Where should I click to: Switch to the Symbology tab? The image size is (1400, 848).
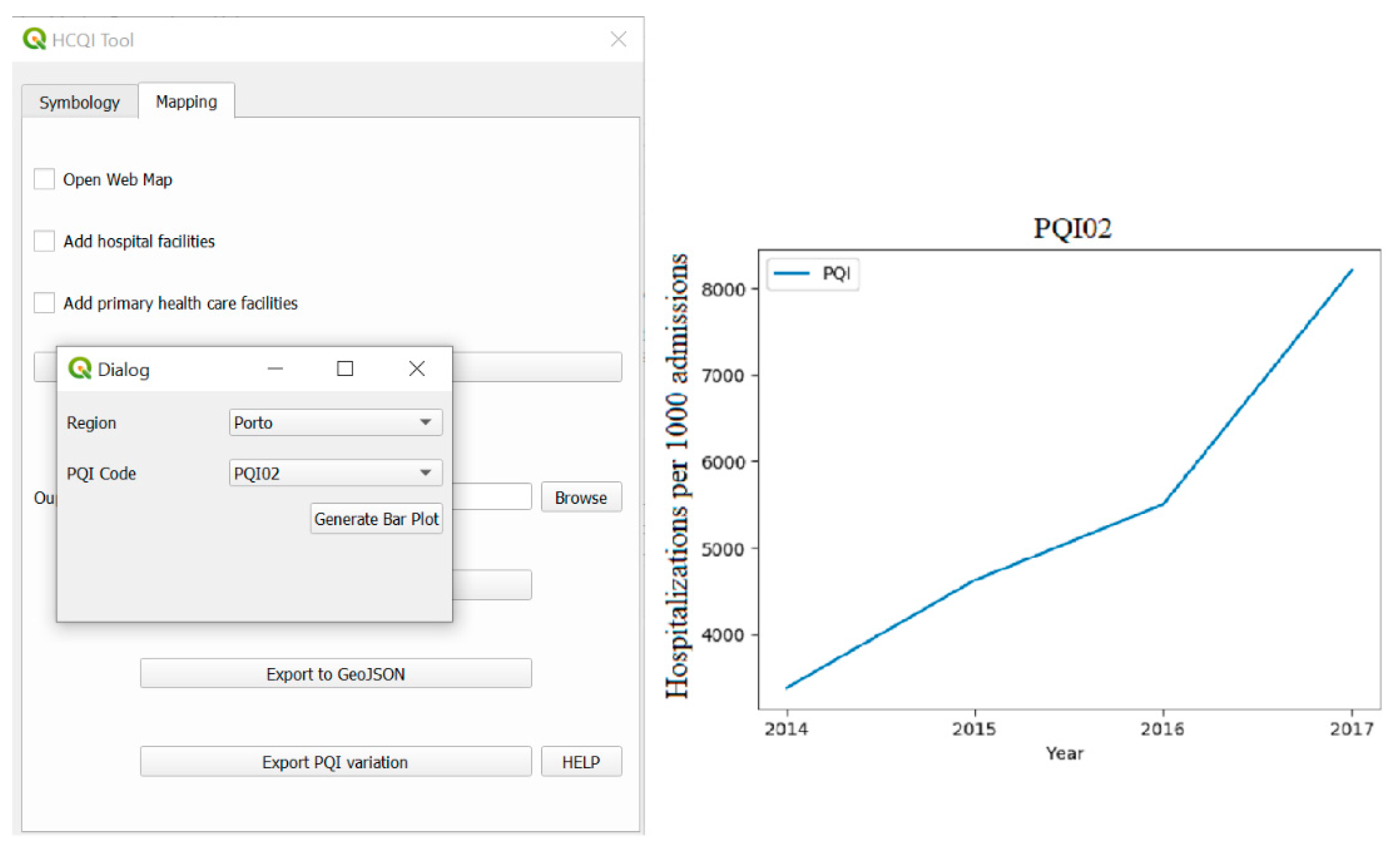(79, 102)
